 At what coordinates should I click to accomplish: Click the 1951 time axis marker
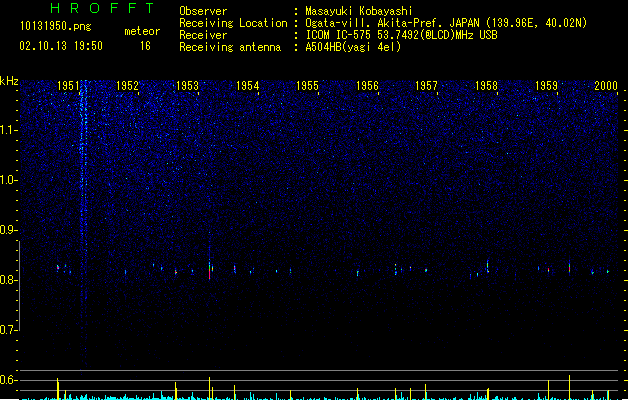[x=69, y=86]
